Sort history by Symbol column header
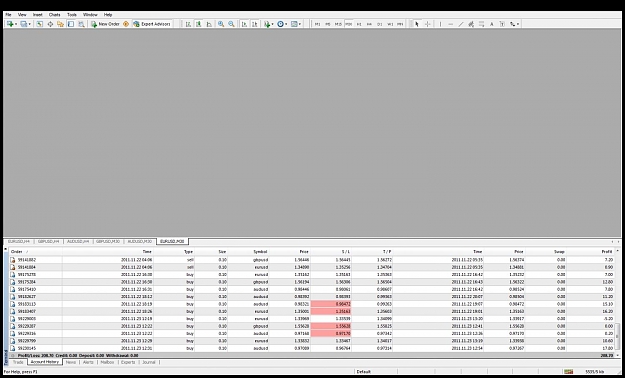The image size is (625, 378). point(260,252)
